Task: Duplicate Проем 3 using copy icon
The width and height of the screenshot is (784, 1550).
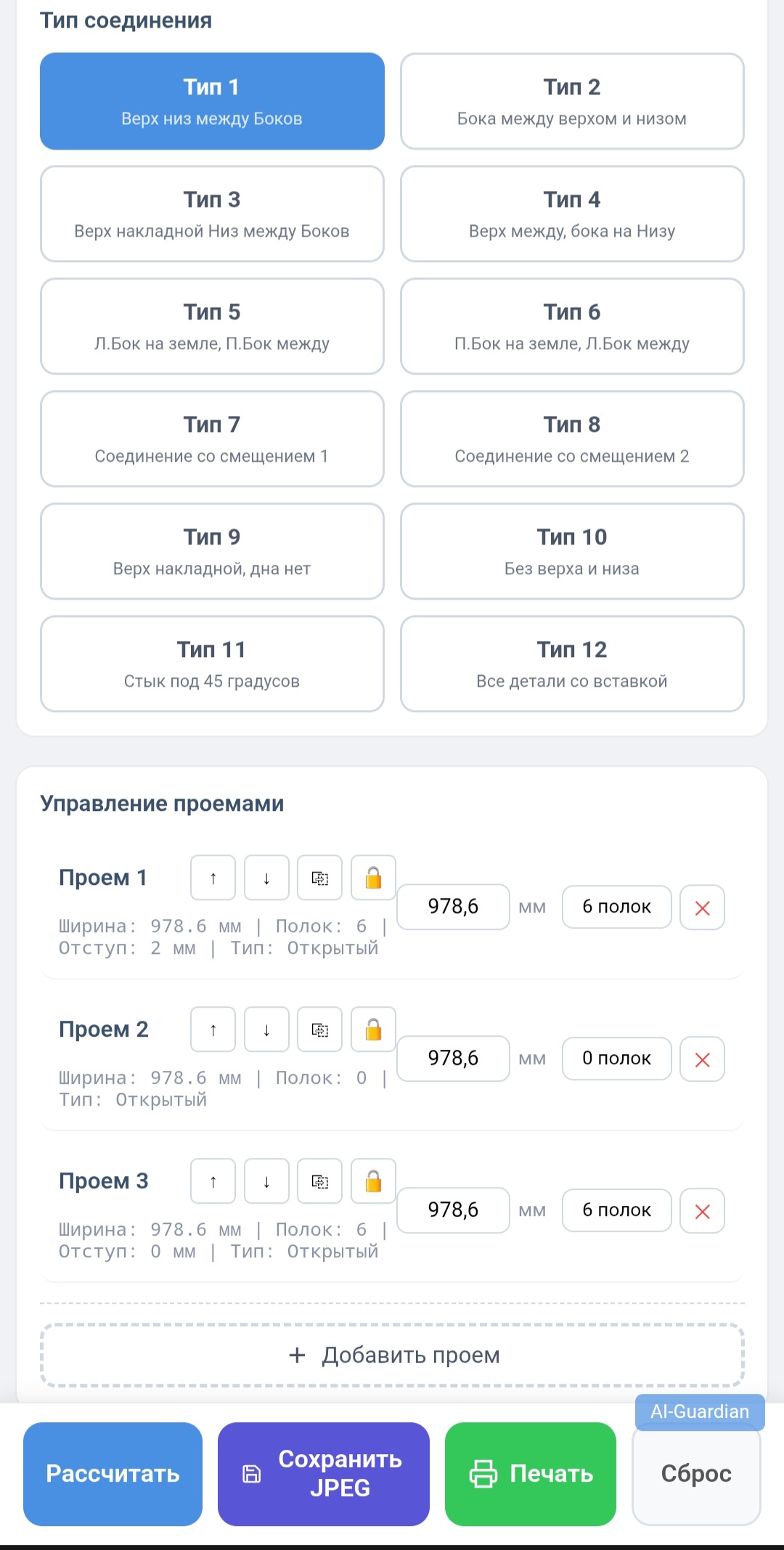Action: tap(320, 1181)
